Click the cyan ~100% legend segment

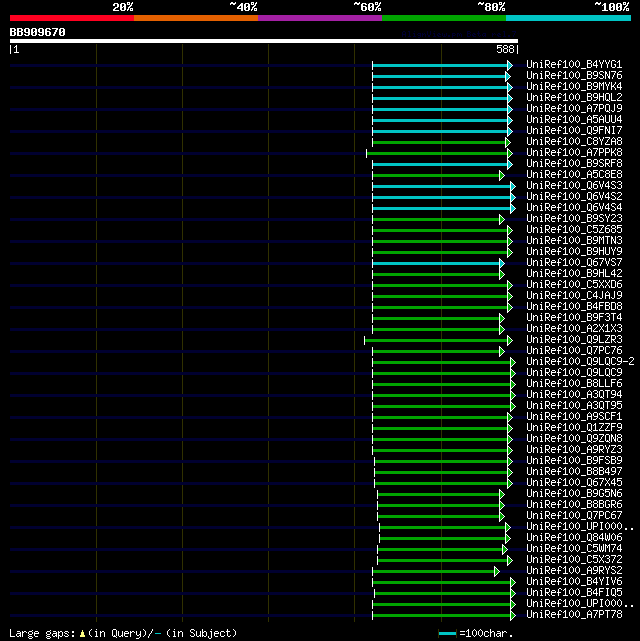tap(568, 18)
